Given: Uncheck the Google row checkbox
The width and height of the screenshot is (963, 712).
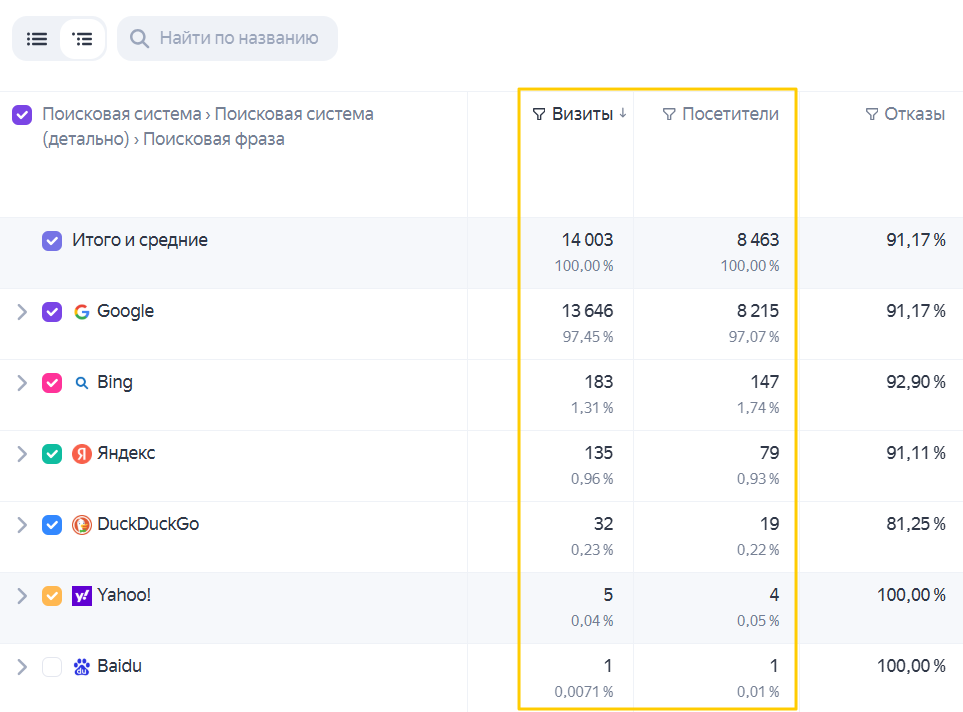Looking at the screenshot, I should click(x=52, y=312).
